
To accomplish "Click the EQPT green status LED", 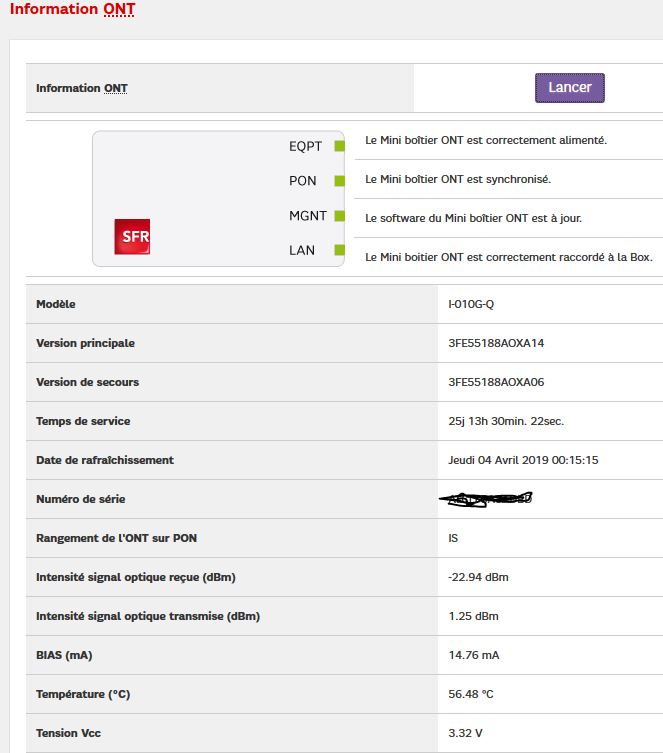I will point(339,146).
